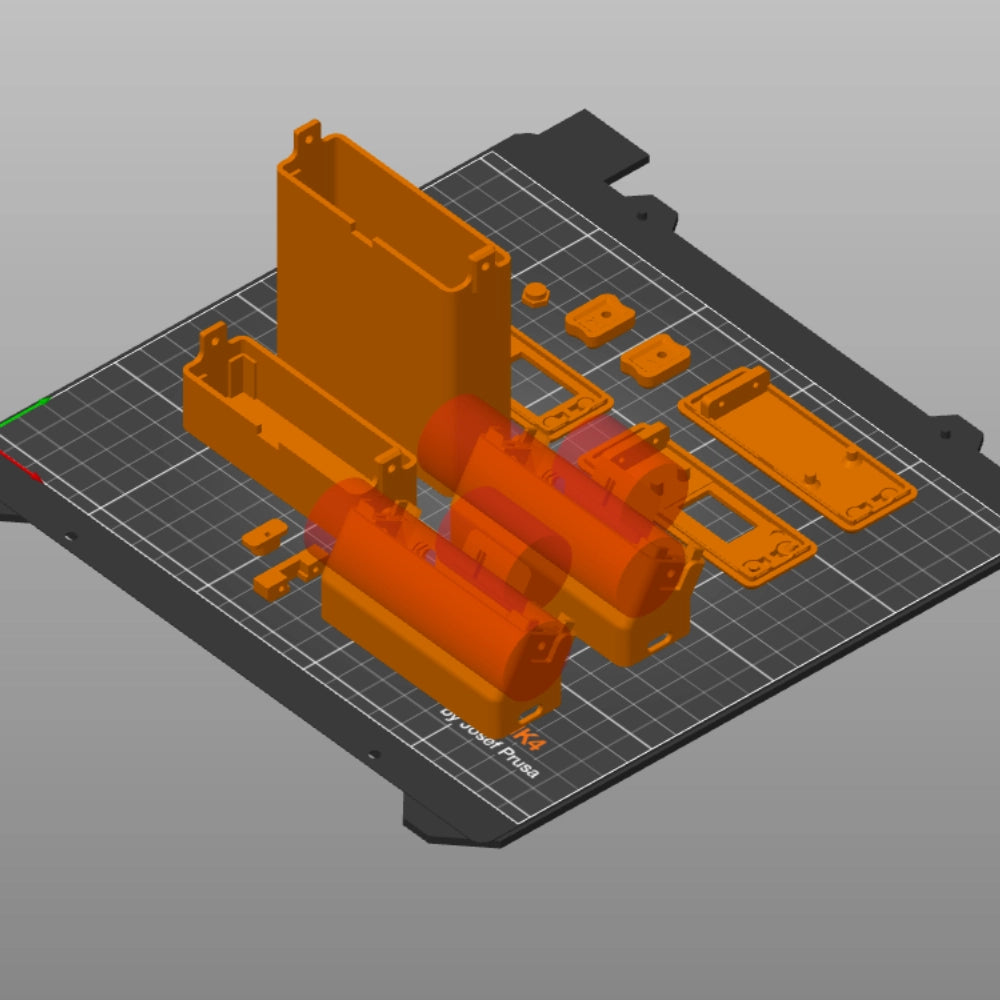Select the long horizontal box on the left
The image size is (1000, 1000).
280,420
